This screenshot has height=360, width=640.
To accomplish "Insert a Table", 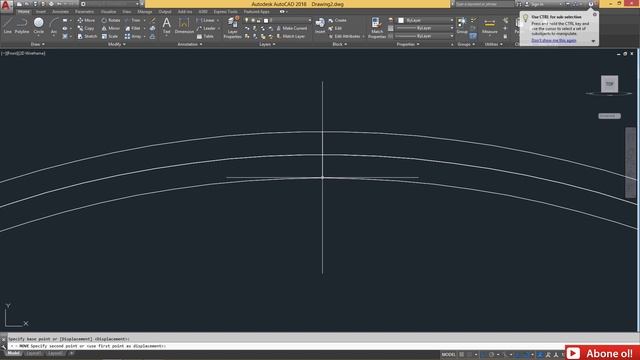I will [205, 36].
